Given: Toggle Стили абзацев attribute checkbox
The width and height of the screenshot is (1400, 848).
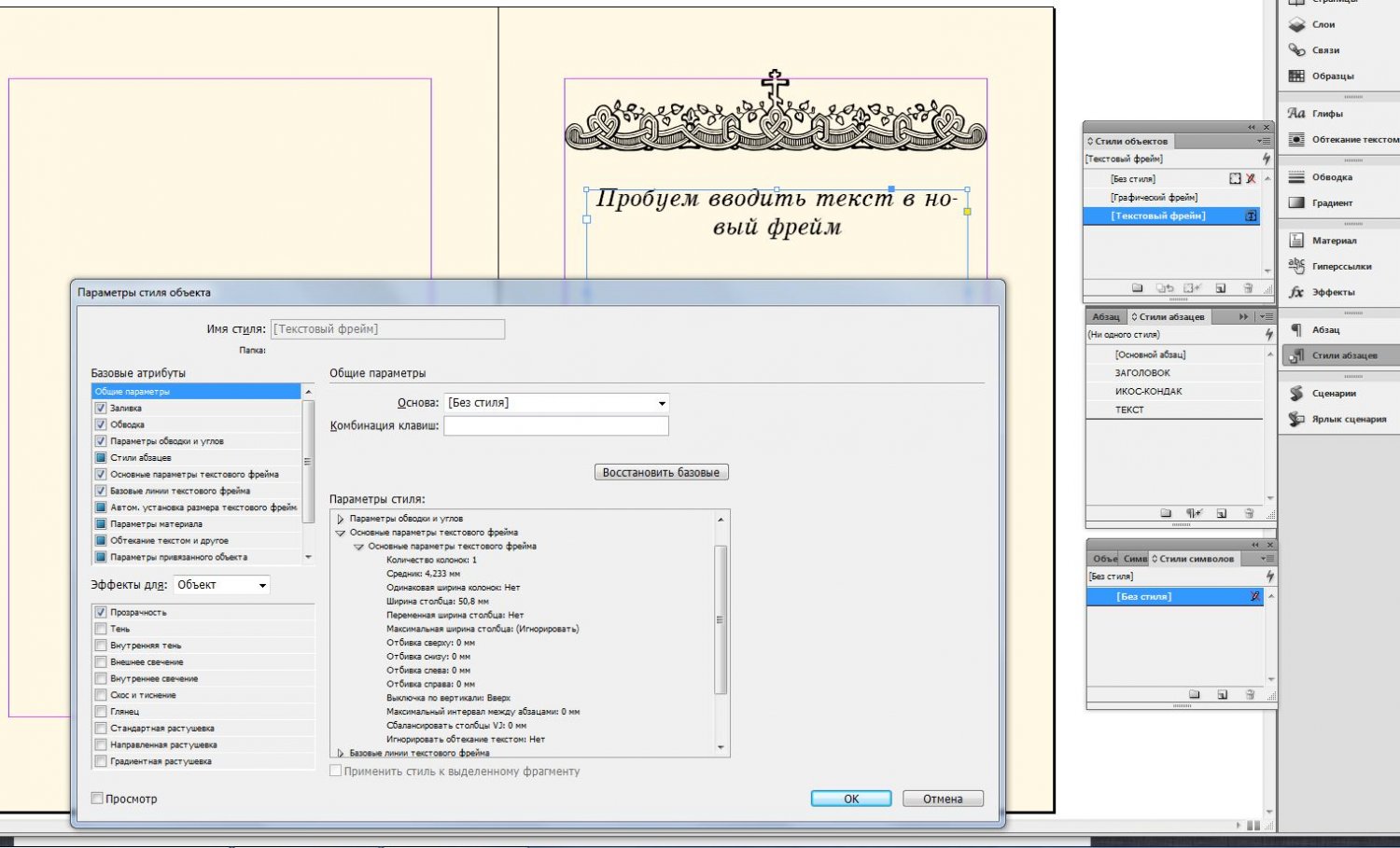Looking at the screenshot, I should (x=101, y=457).
